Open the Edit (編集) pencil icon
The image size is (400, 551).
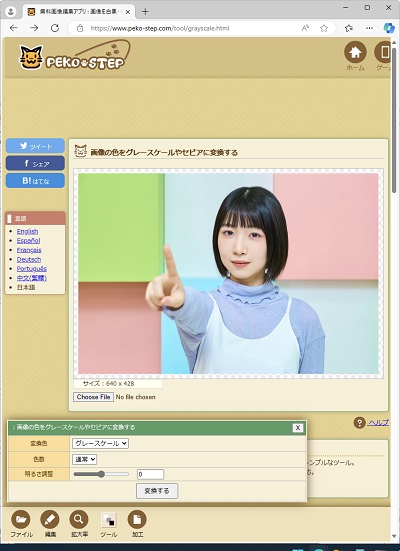[50, 519]
